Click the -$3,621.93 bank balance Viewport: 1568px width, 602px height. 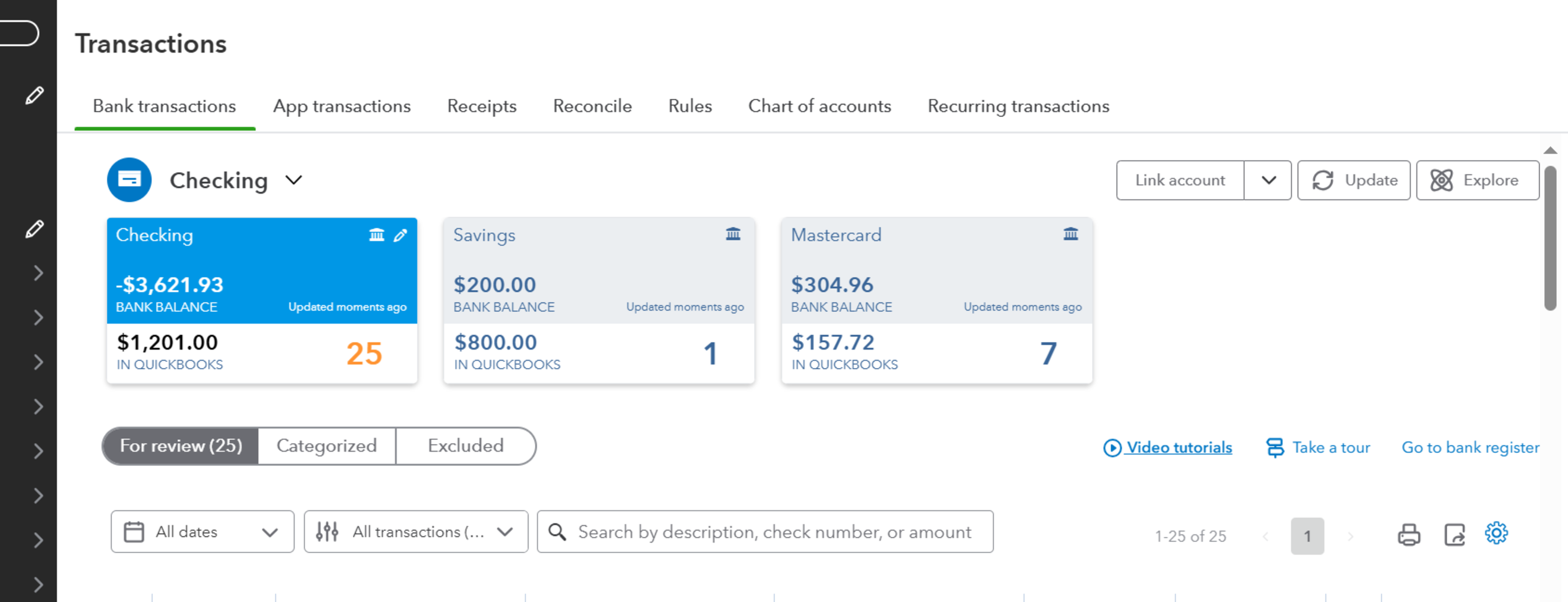coord(170,285)
